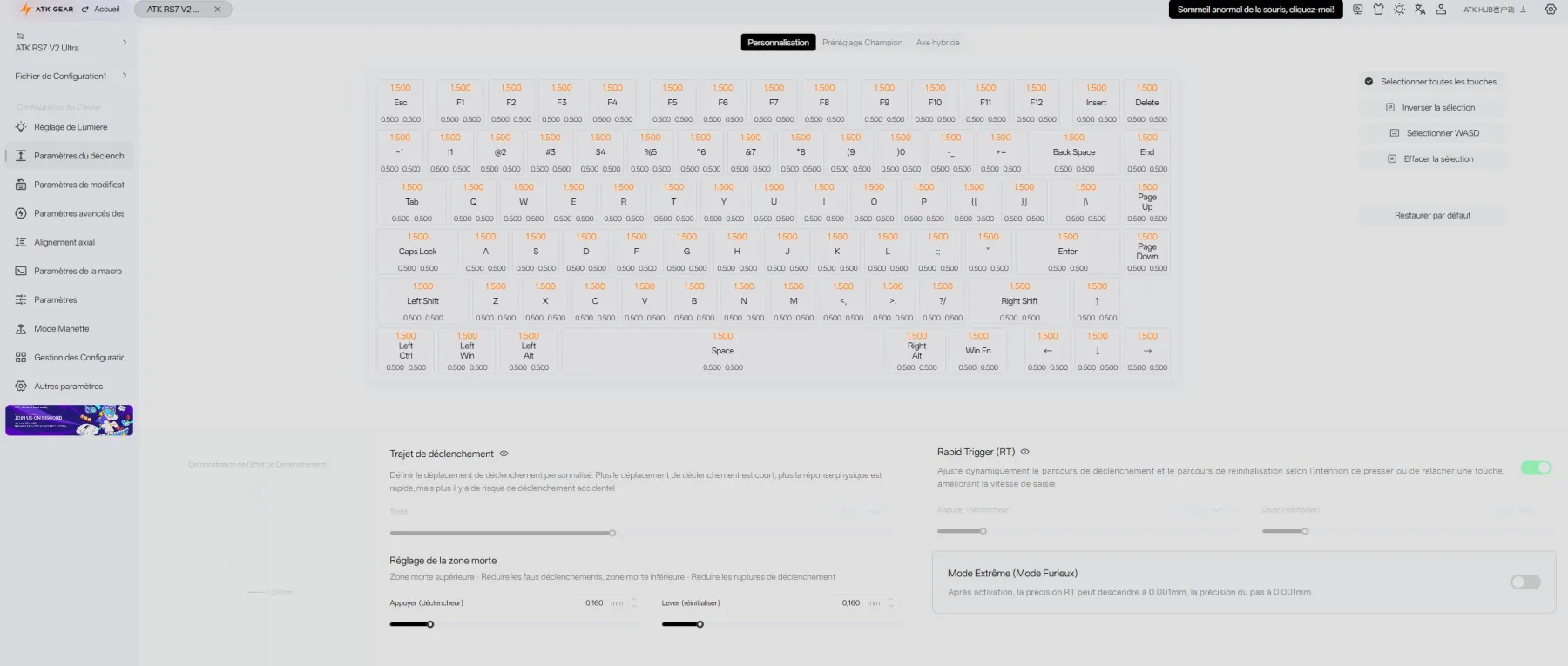Click Effacer la sélection button
The height and width of the screenshot is (666, 1568).
pyautogui.click(x=1432, y=159)
